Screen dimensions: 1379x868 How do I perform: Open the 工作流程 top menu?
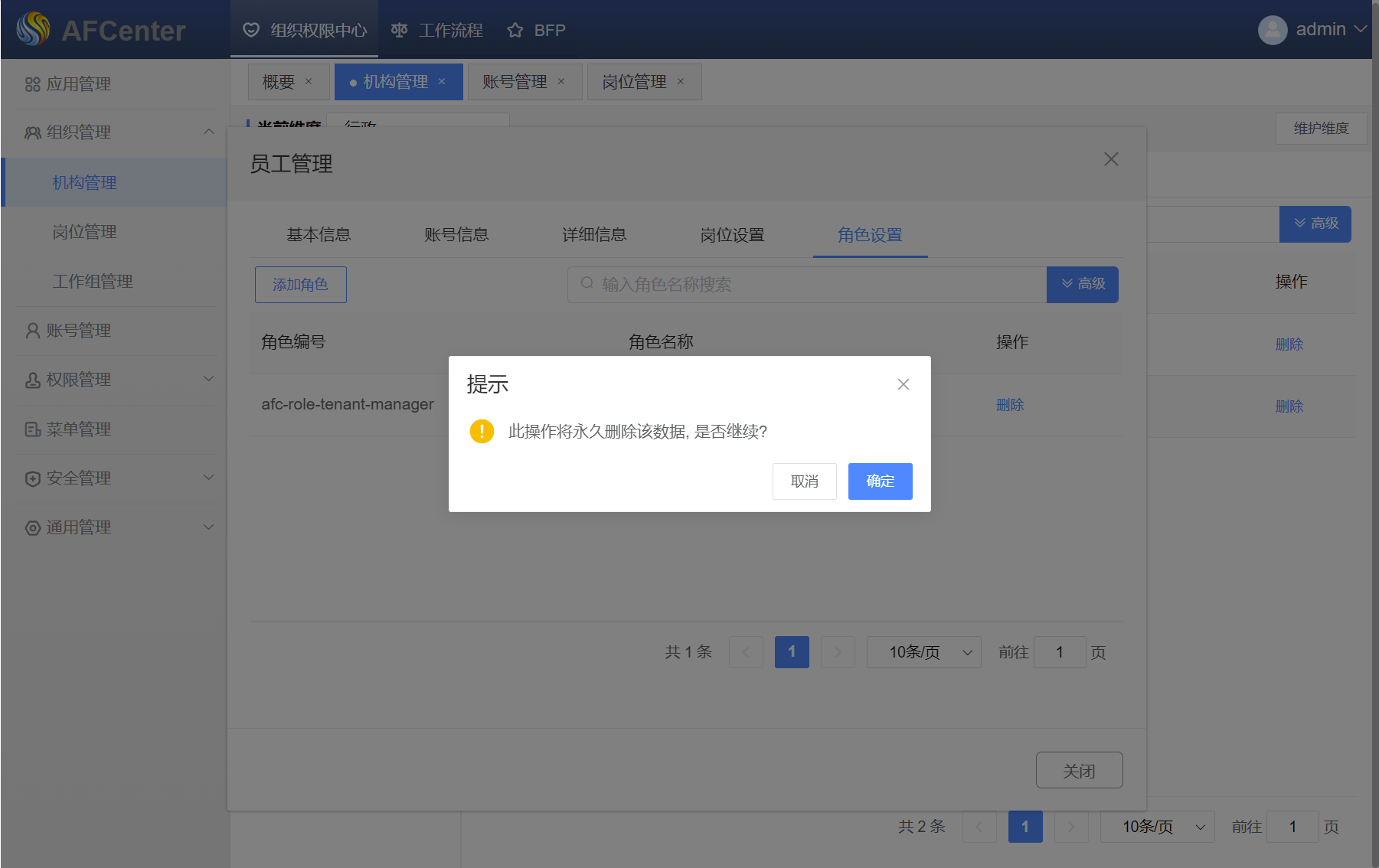point(437,31)
